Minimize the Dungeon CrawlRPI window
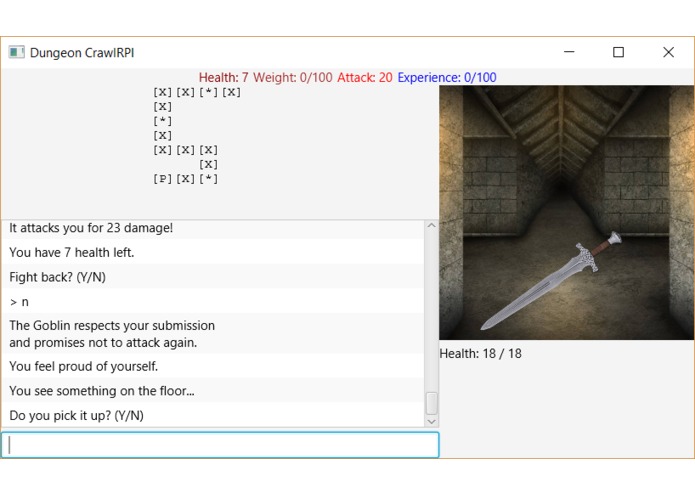The image size is (695, 494). tap(569, 52)
